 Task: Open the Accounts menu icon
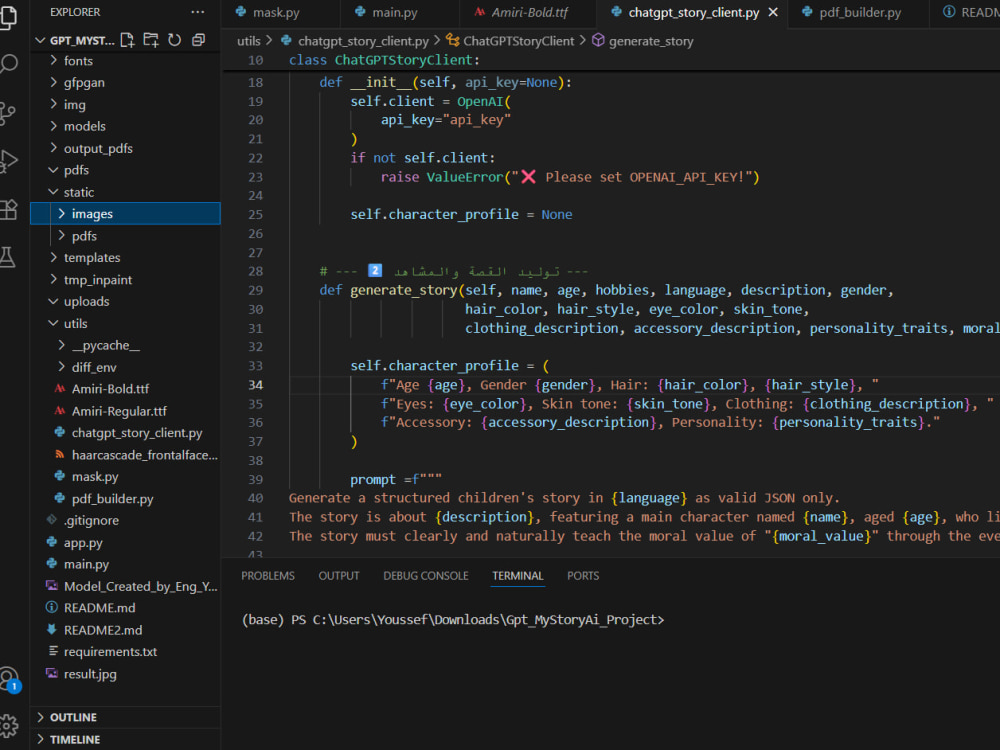click(10, 680)
